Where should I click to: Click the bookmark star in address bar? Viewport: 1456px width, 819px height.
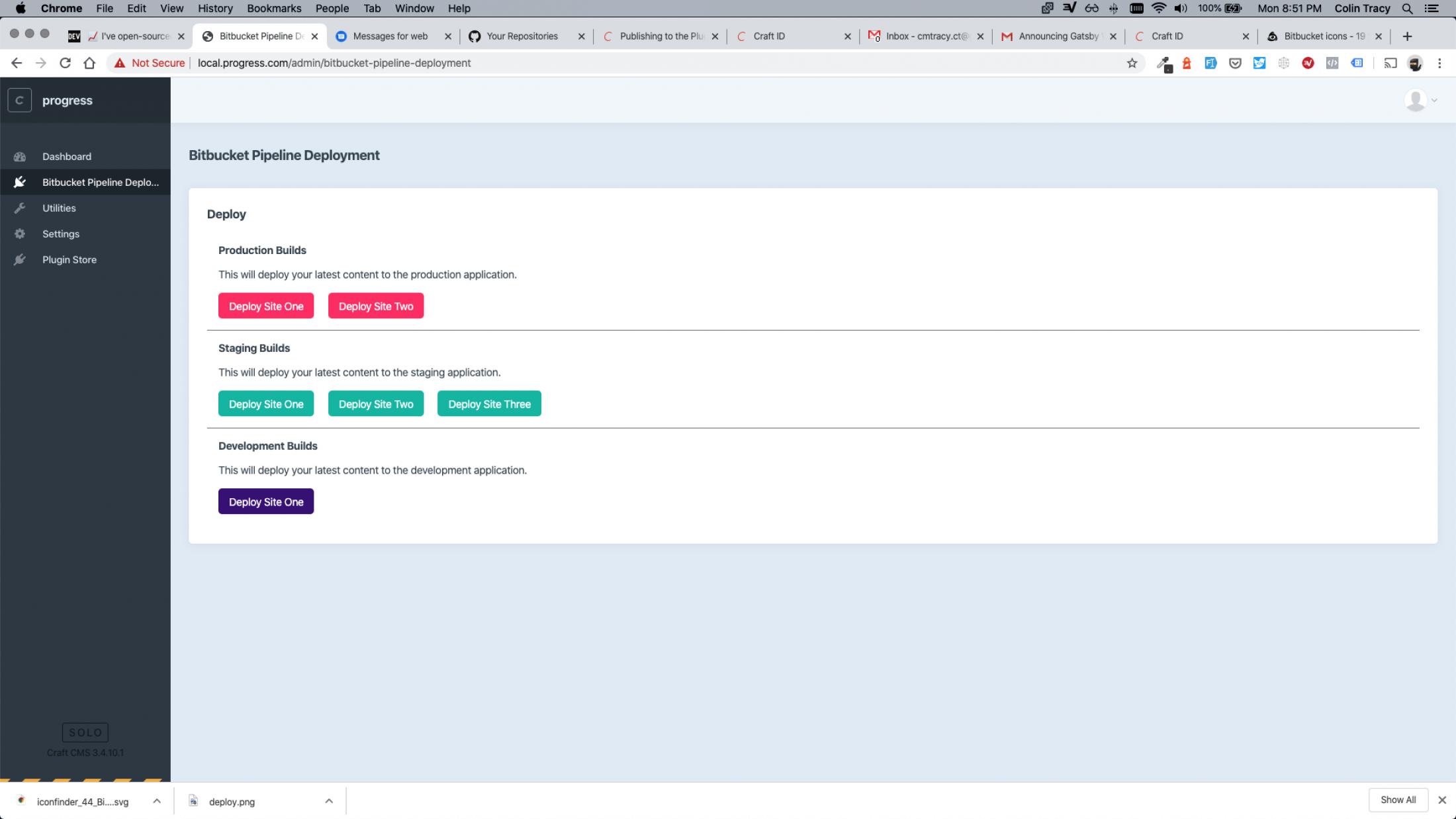(1132, 63)
